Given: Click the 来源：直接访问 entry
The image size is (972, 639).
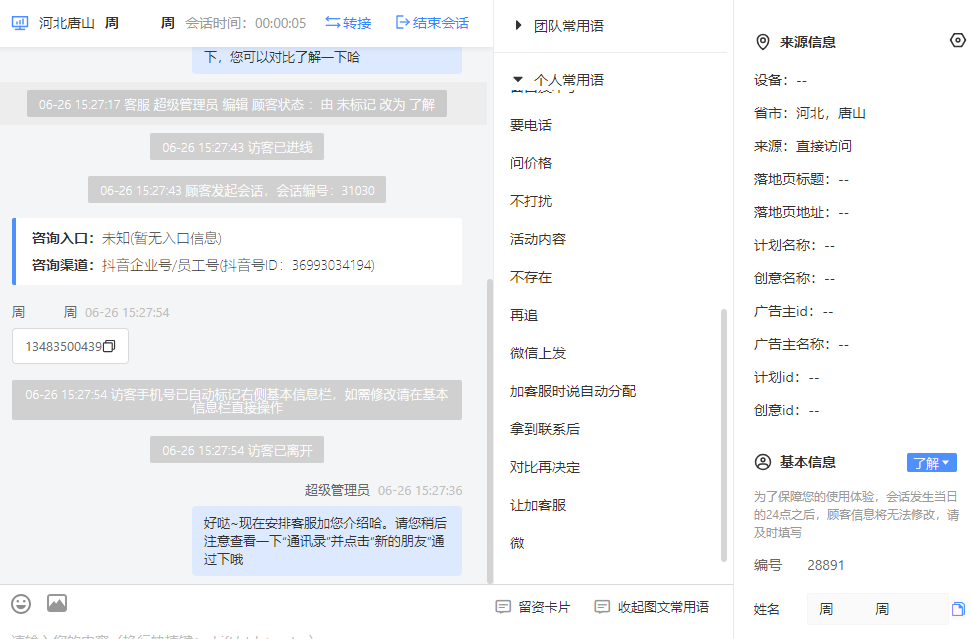Looking at the screenshot, I should [x=802, y=146].
